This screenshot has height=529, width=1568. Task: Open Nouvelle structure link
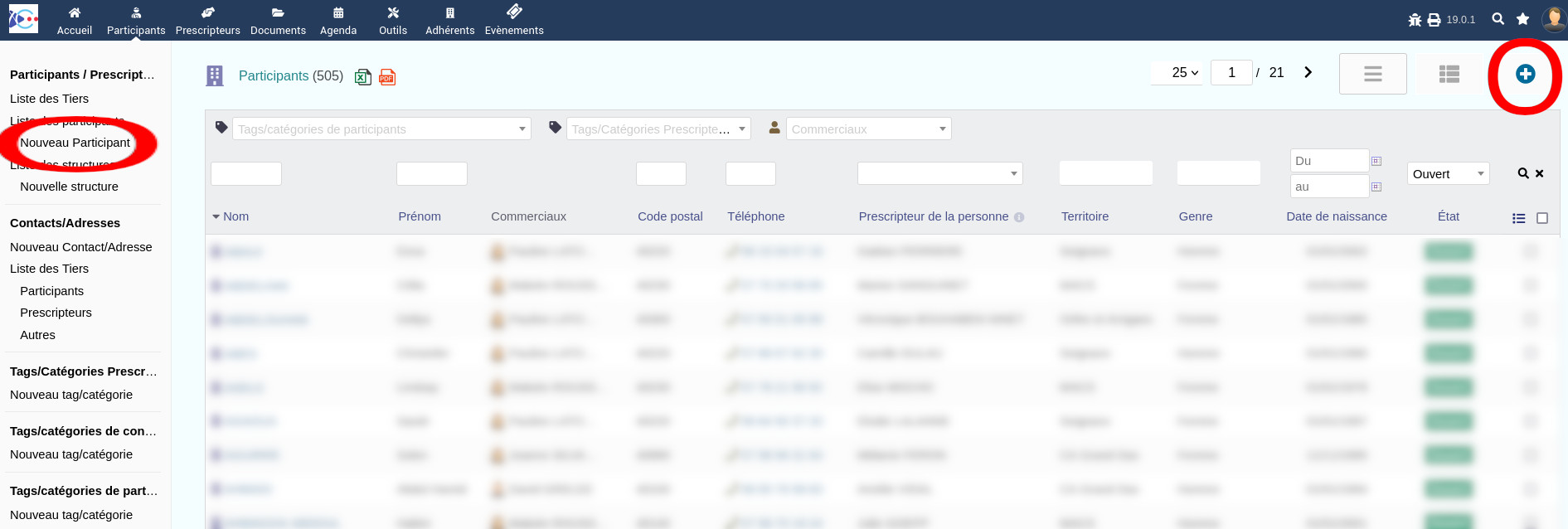69,187
